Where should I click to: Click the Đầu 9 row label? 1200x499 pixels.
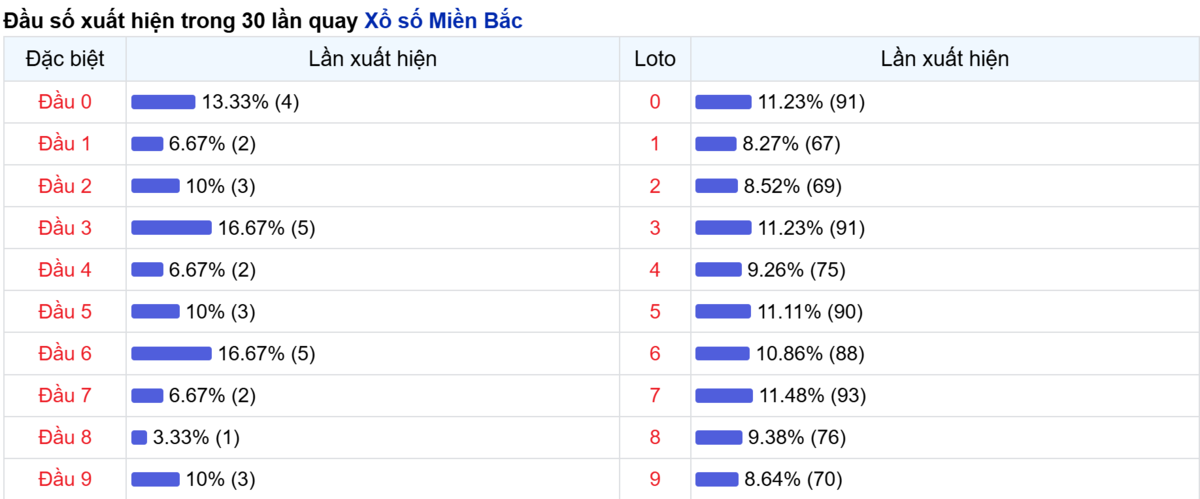point(65,479)
